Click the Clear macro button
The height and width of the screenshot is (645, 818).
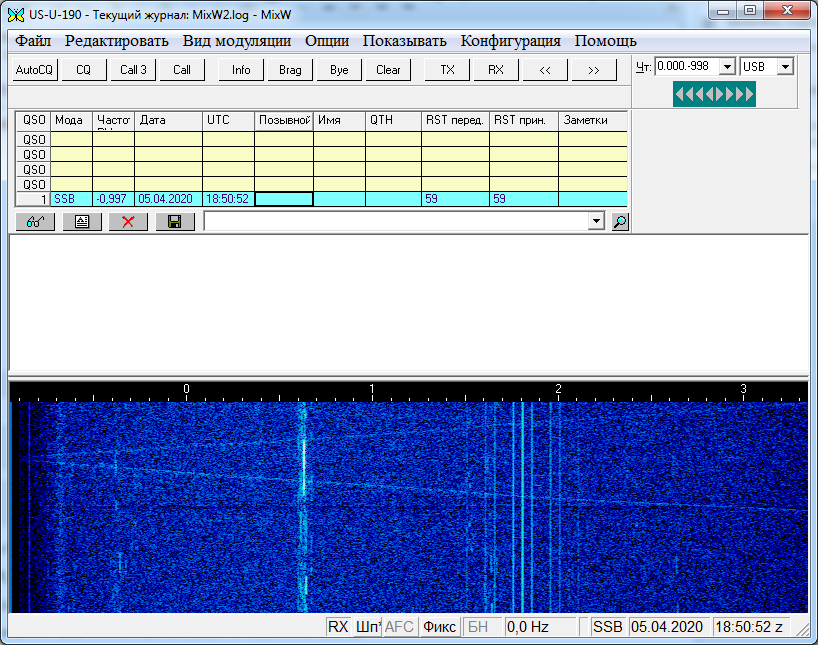pyautogui.click(x=388, y=70)
